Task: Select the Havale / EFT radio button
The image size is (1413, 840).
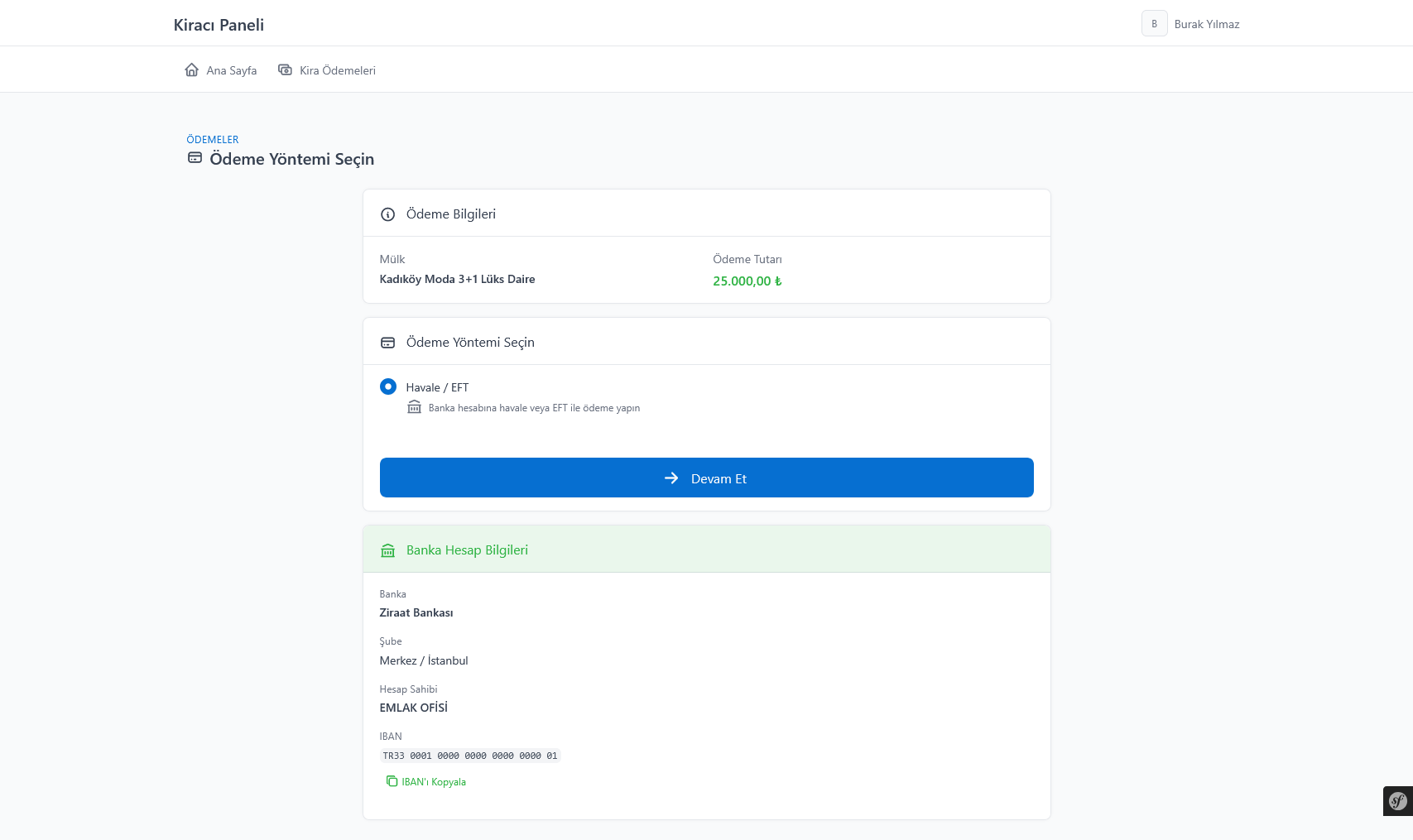Action: coord(387,386)
